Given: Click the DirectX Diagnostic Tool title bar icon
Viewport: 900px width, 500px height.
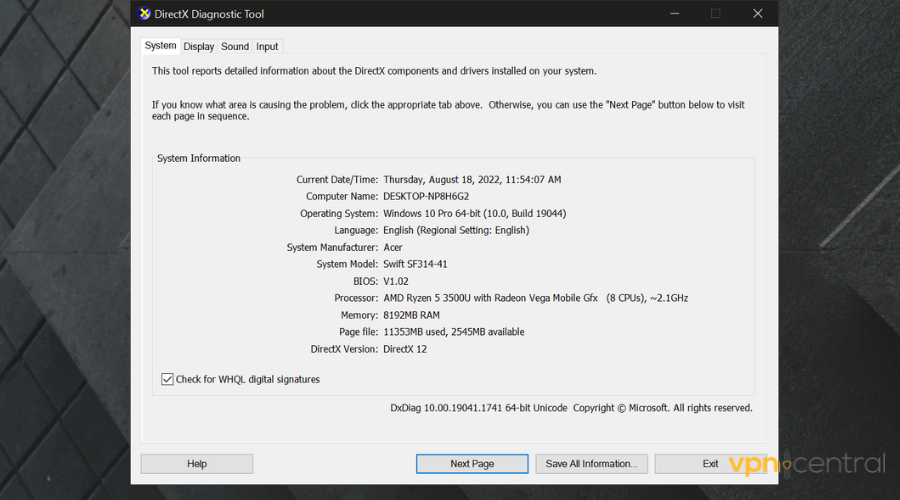Looking at the screenshot, I should click(x=145, y=14).
